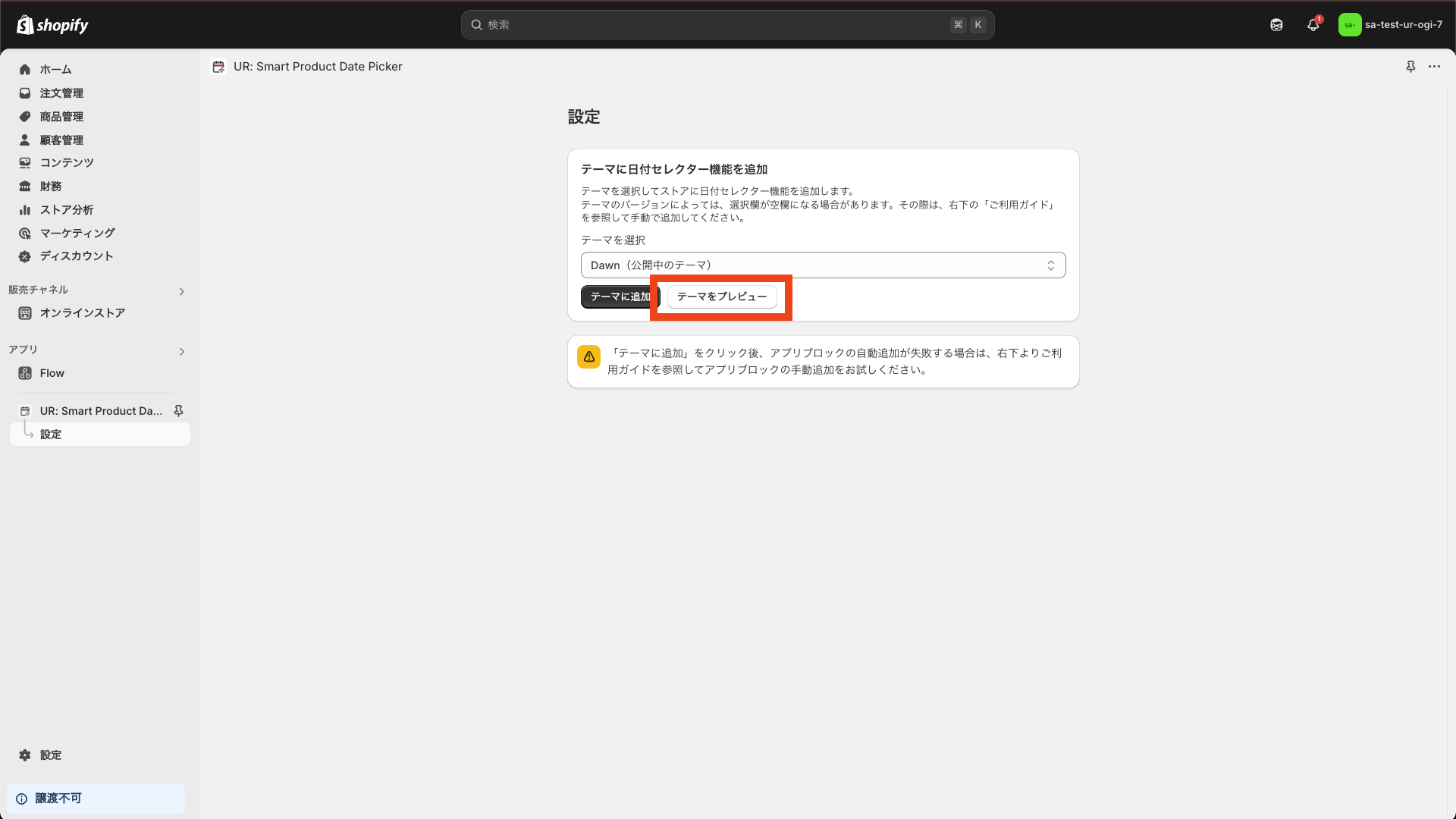Click the pin icon in the app header
Screen dimensions: 1456x819
pos(1410,67)
